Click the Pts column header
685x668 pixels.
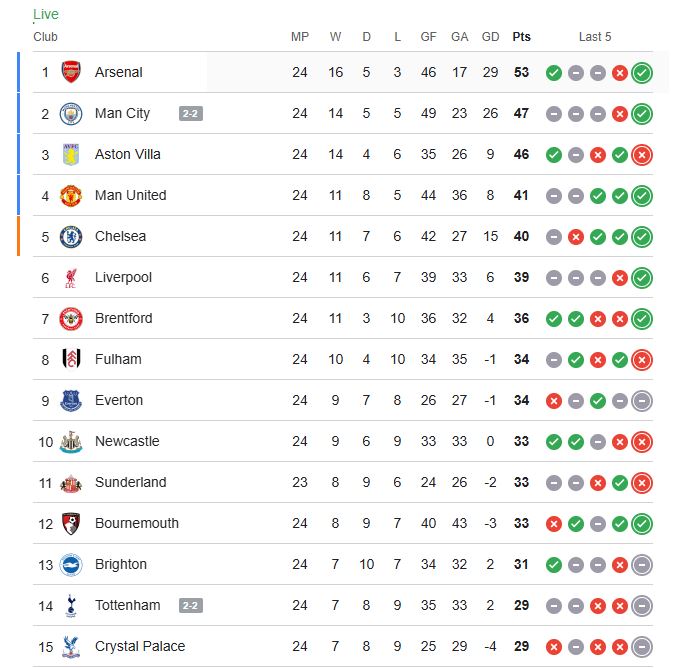coord(521,37)
